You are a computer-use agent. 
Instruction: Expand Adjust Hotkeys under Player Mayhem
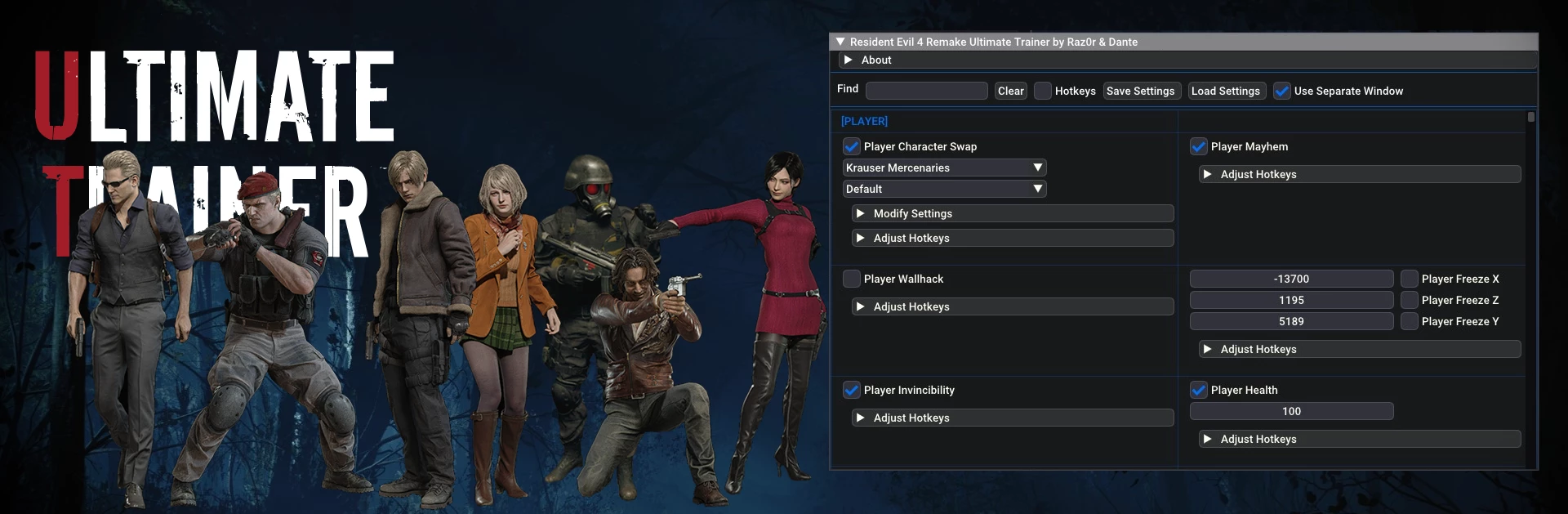(x=1207, y=174)
